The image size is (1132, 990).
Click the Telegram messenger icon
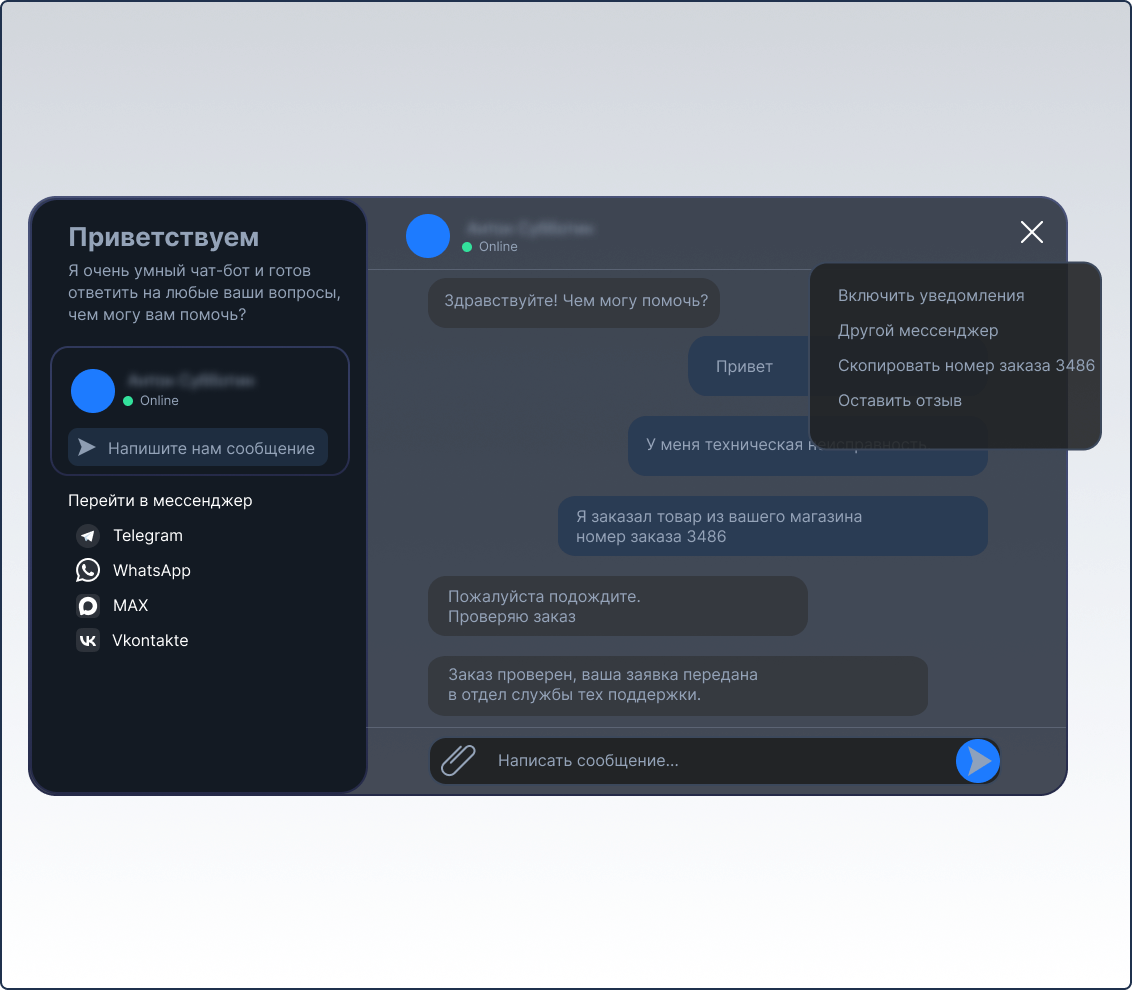click(88, 536)
